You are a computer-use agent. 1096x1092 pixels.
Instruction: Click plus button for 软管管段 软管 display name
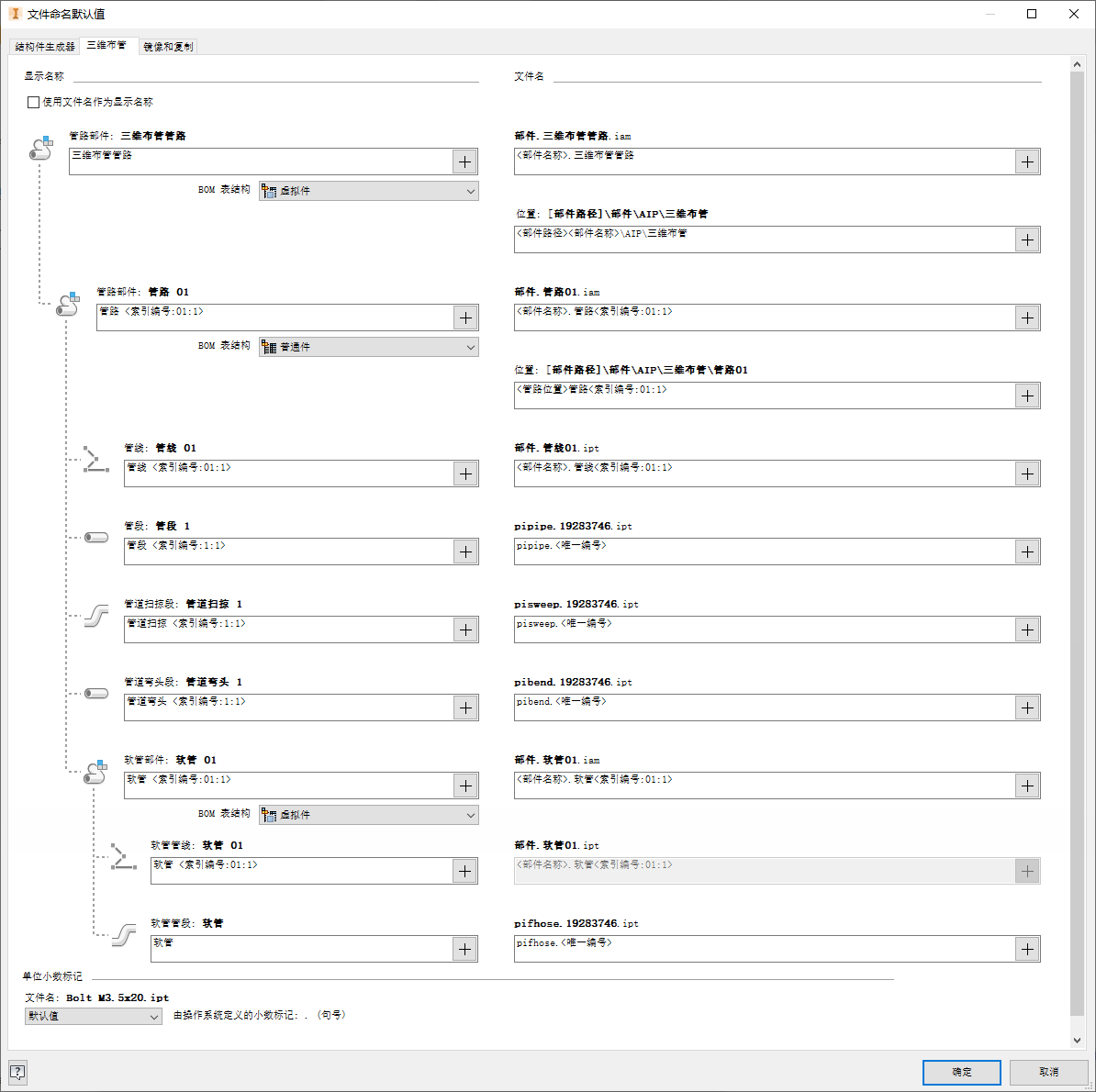pyautogui.click(x=464, y=950)
